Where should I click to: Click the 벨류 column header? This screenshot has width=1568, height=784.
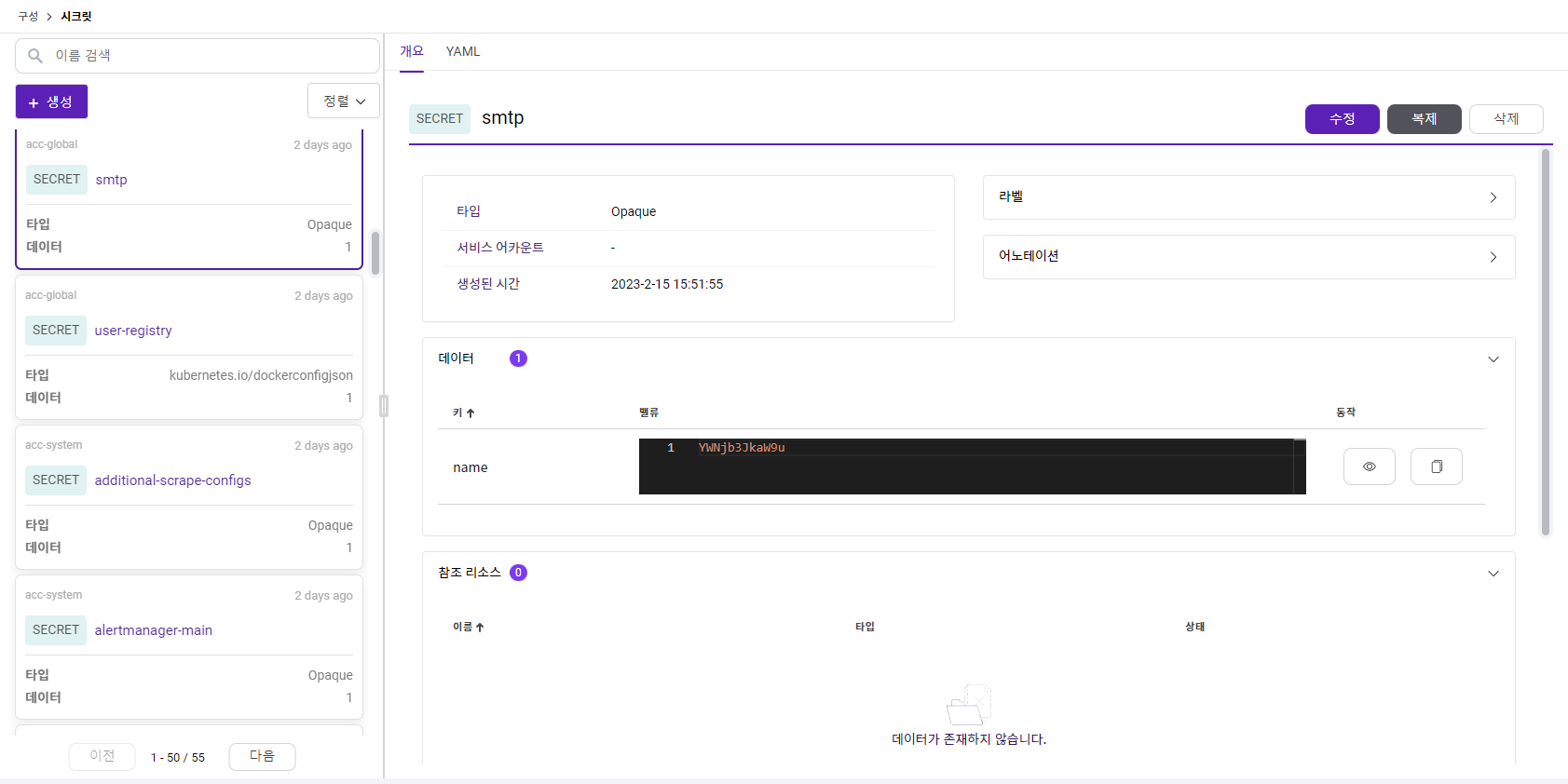click(648, 412)
